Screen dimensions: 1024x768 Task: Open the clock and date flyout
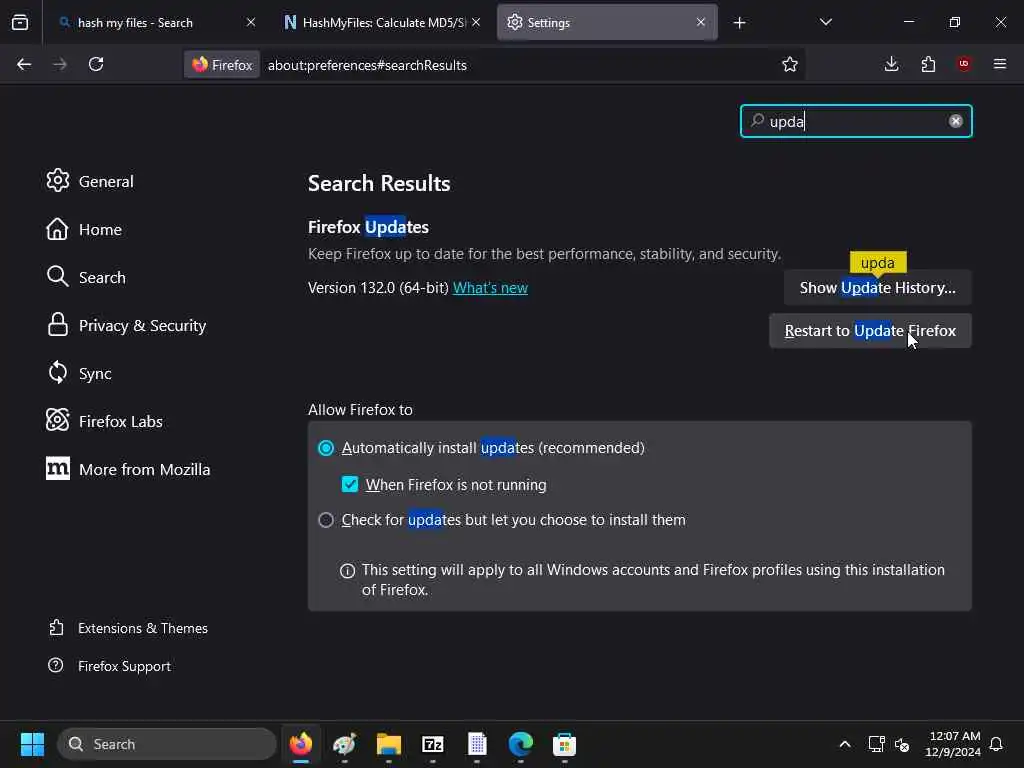[x=953, y=744]
